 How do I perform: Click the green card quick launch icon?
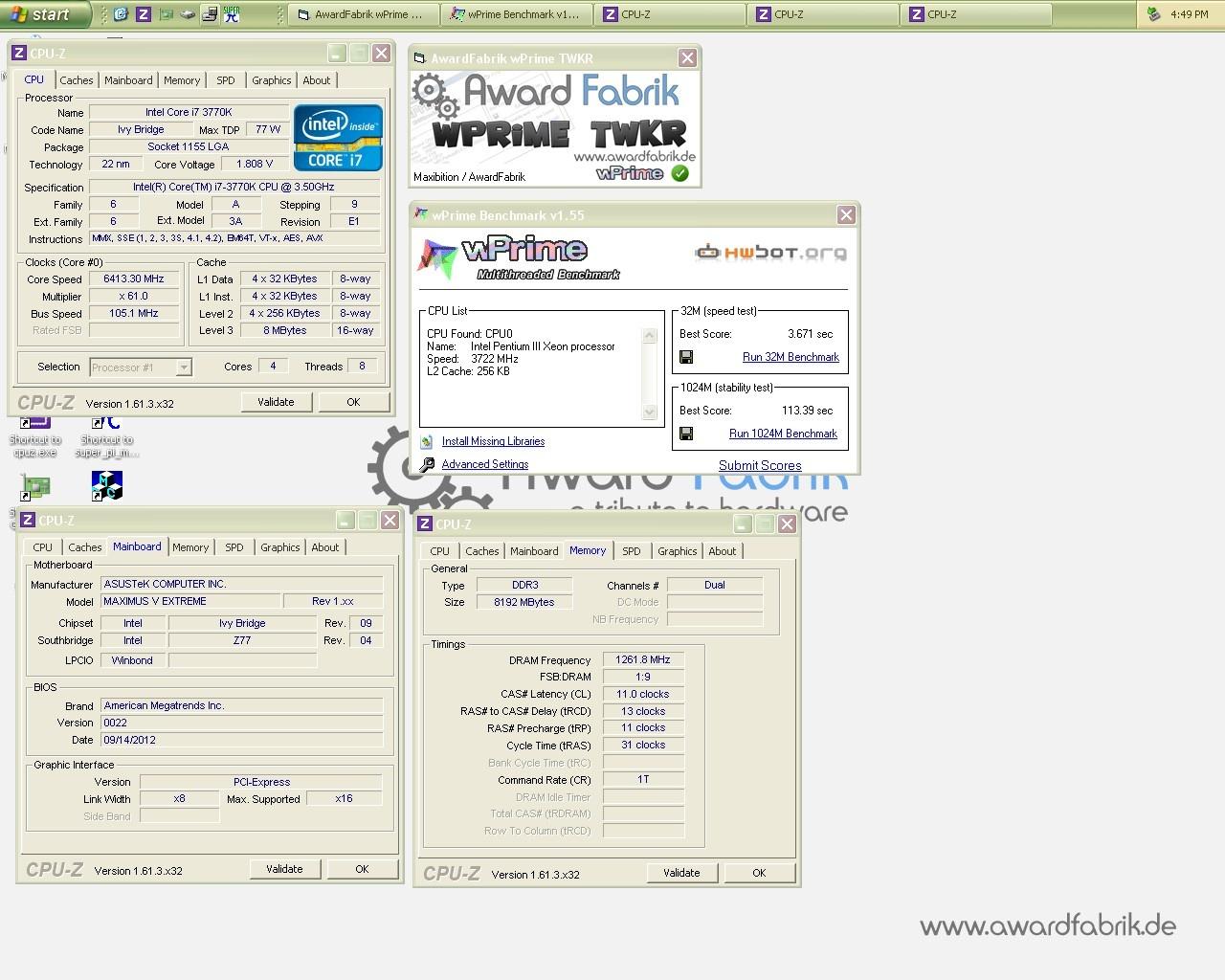pyautogui.click(x=166, y=14)
